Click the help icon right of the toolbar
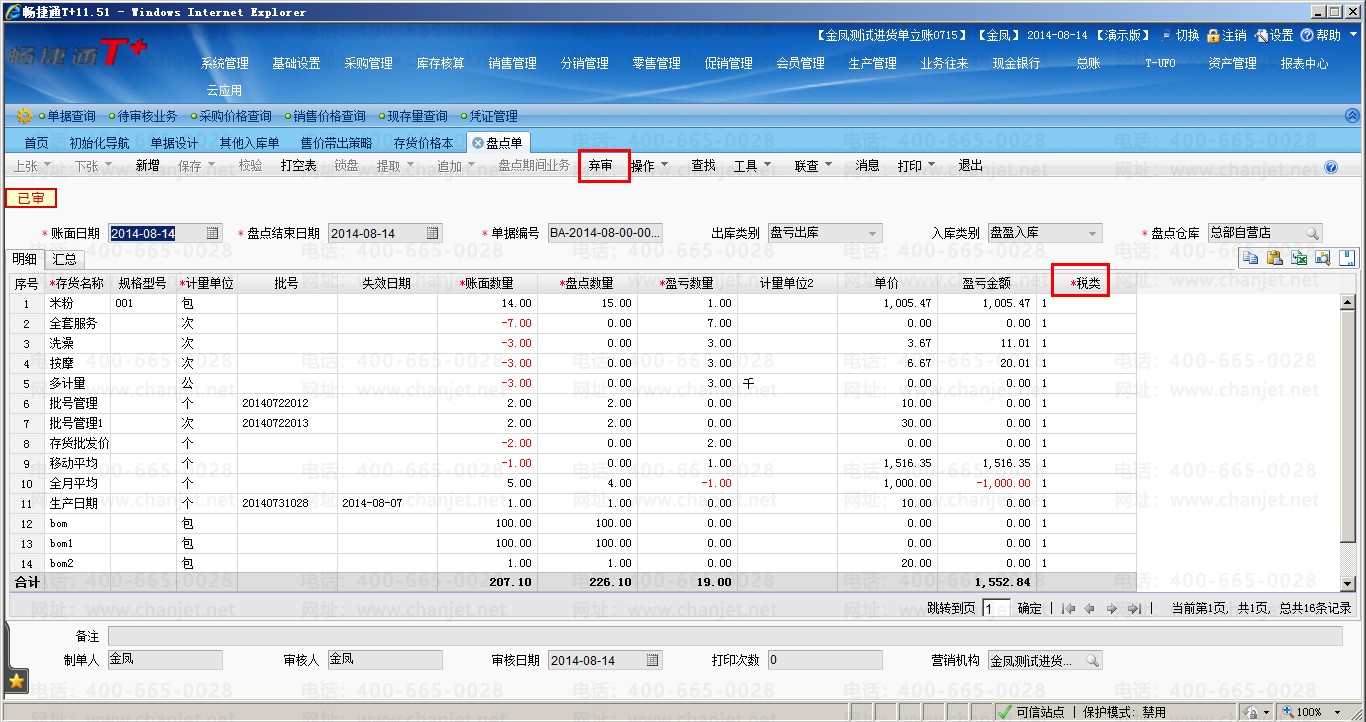 (x=1331, y=167)
